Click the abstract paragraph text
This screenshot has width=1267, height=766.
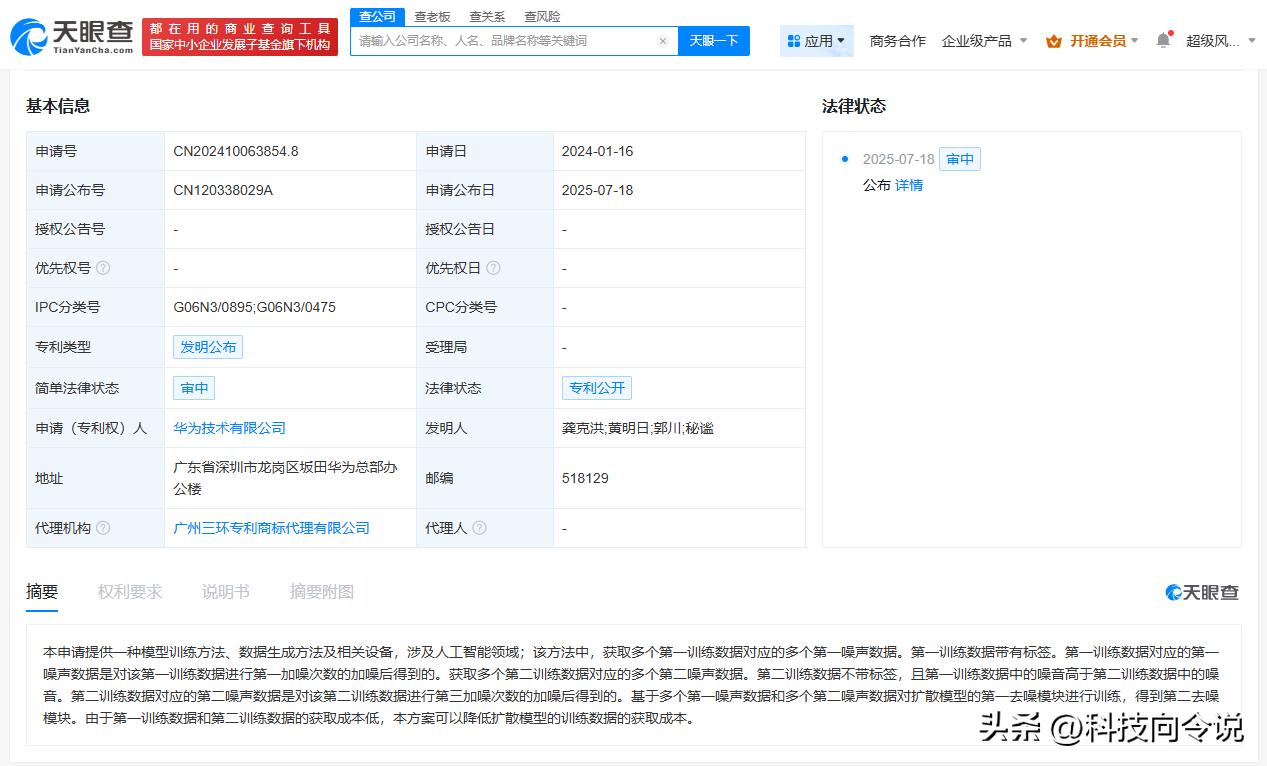tap(633, 684)
